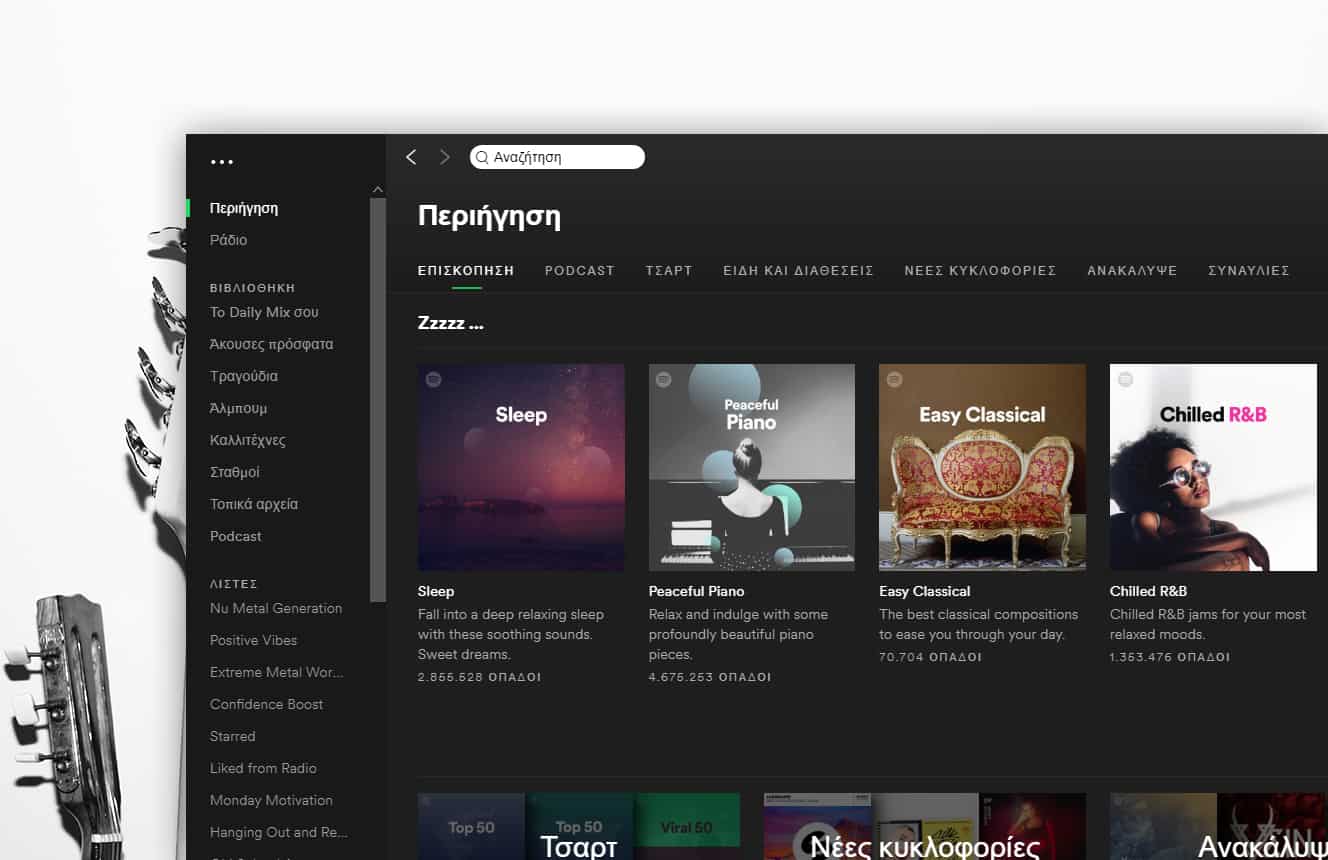
Task: Switch to the ΕΠΙΣΚΟΠΗΣΗ tab
Action: [x=466, y=270]
